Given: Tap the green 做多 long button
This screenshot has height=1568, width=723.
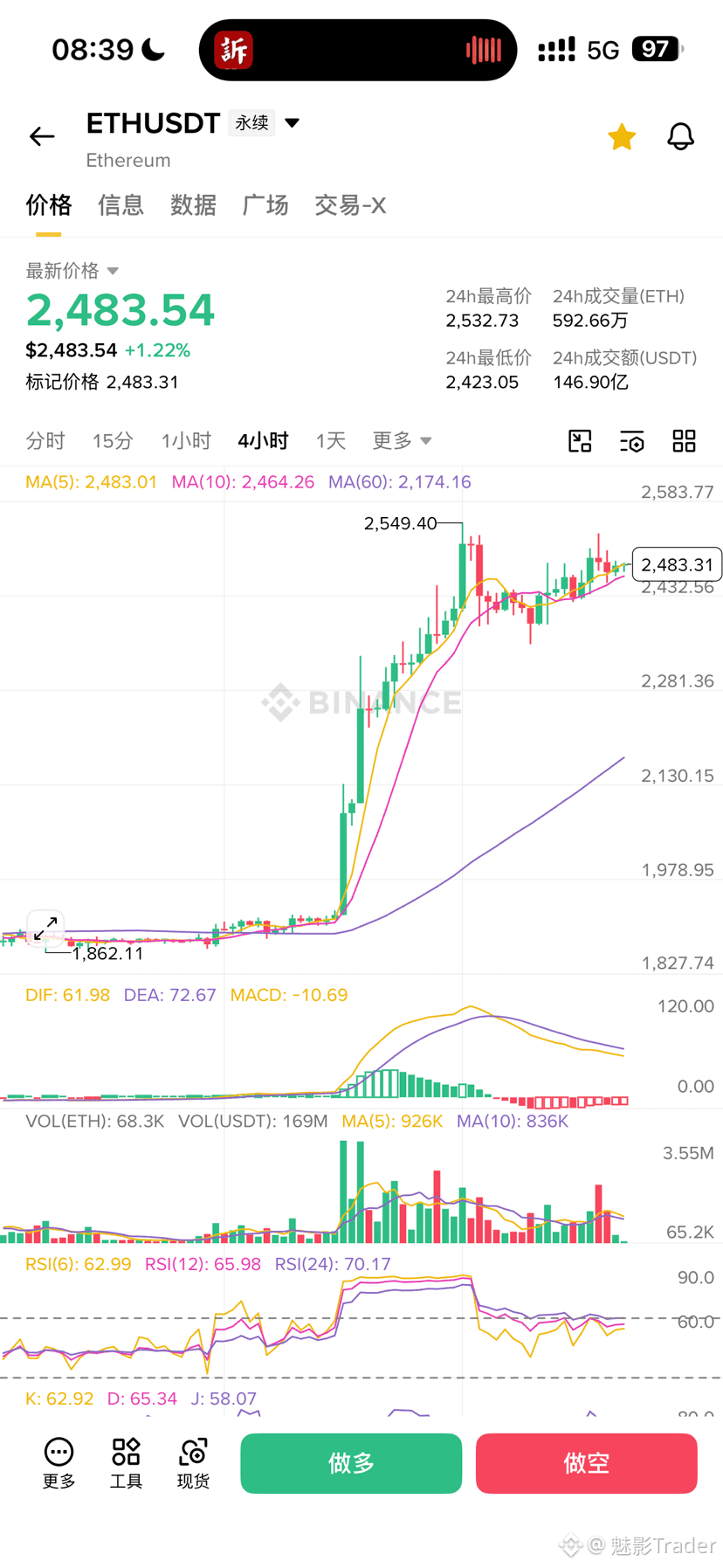Looking at the screenshot, I should [x=351, y=1463].
